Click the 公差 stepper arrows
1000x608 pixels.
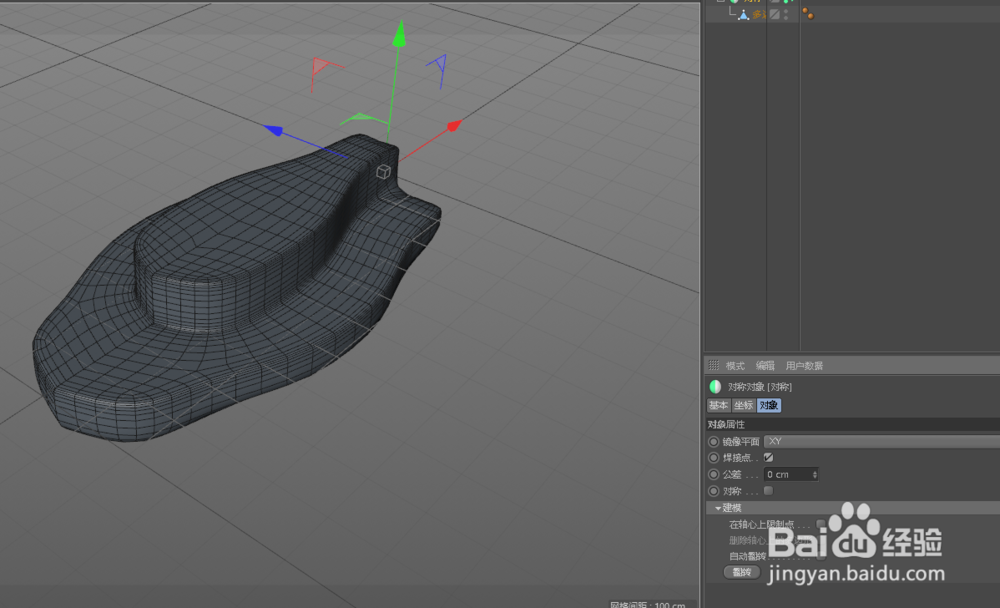pos(814,475)
